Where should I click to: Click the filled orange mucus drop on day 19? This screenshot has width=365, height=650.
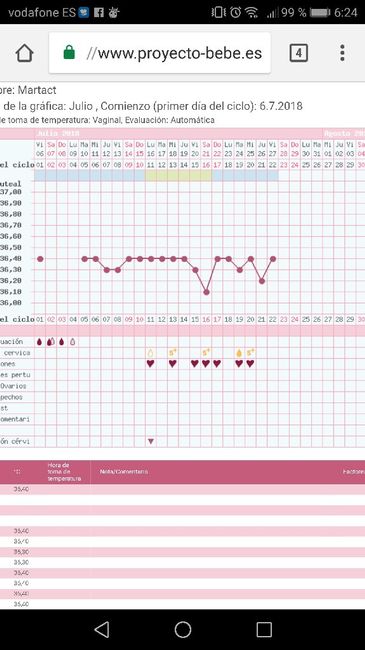click(x=239, y=353)
